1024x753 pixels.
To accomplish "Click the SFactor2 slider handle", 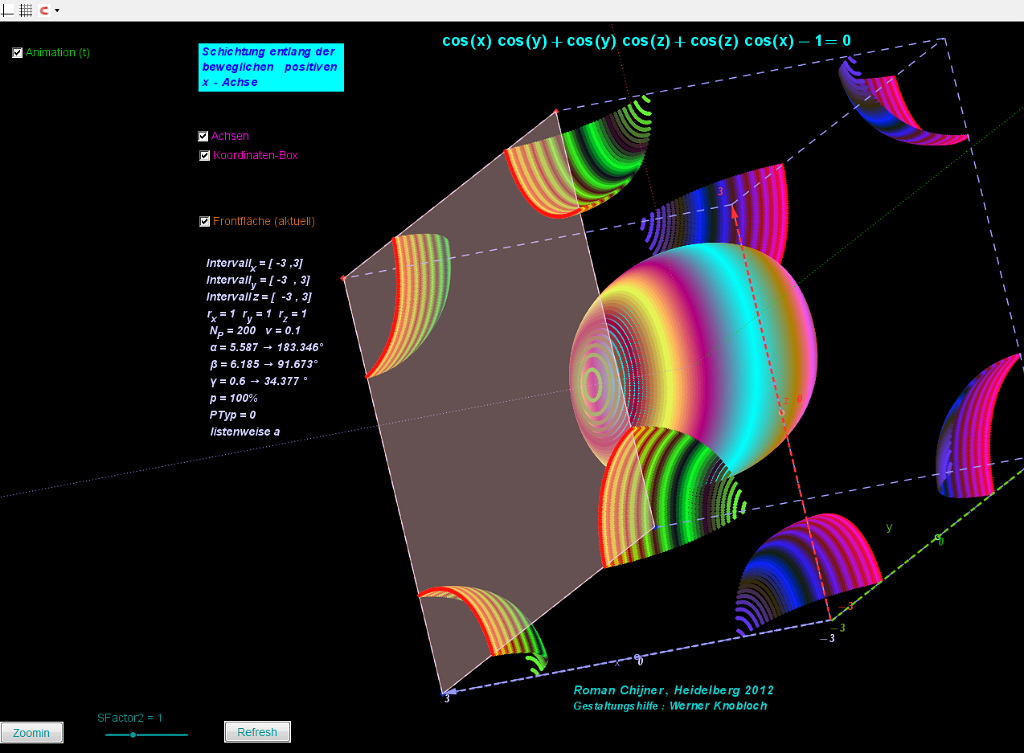I will pos(133,735).
